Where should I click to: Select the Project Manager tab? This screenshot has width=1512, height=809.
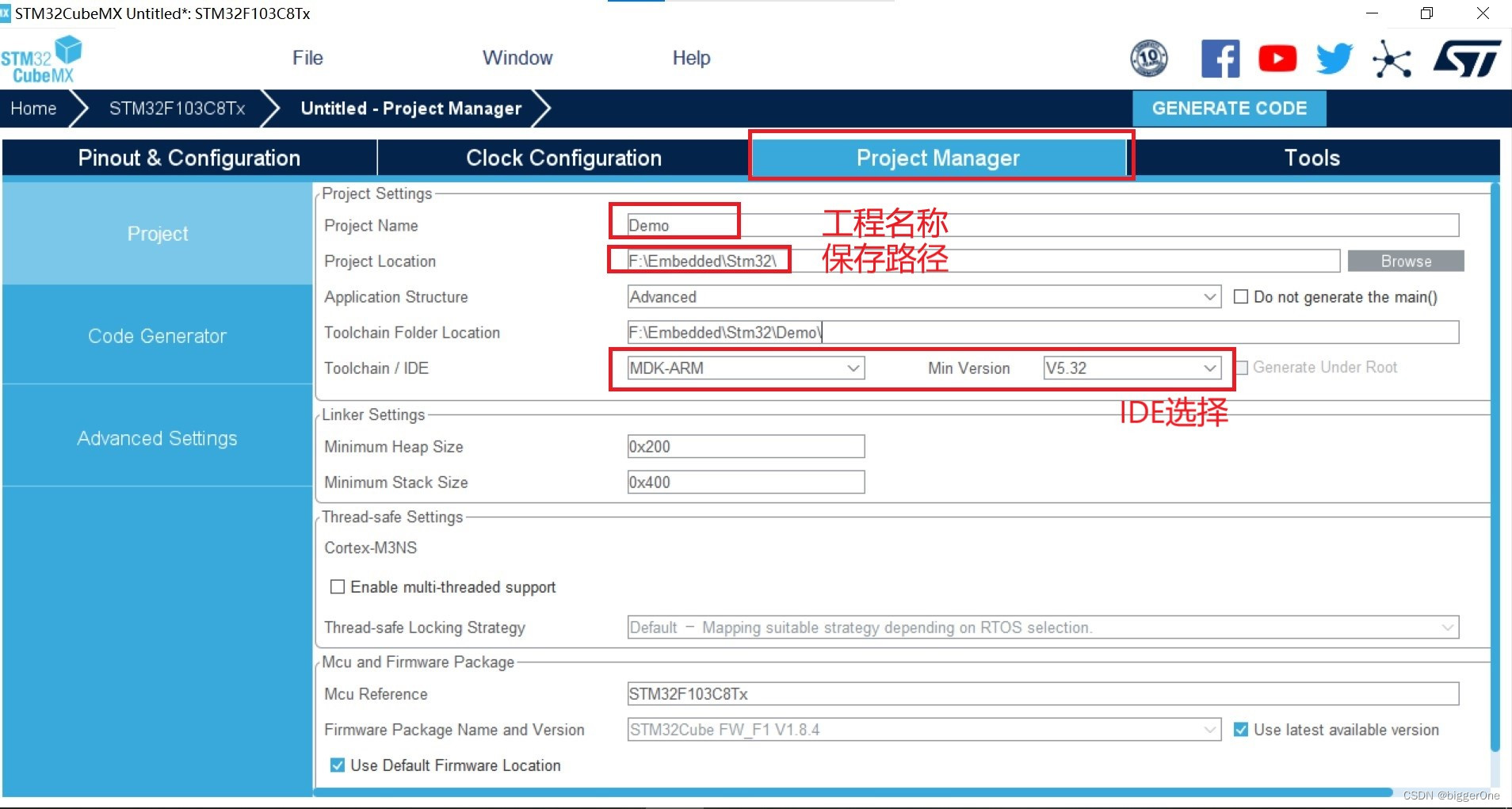point(938,158)
